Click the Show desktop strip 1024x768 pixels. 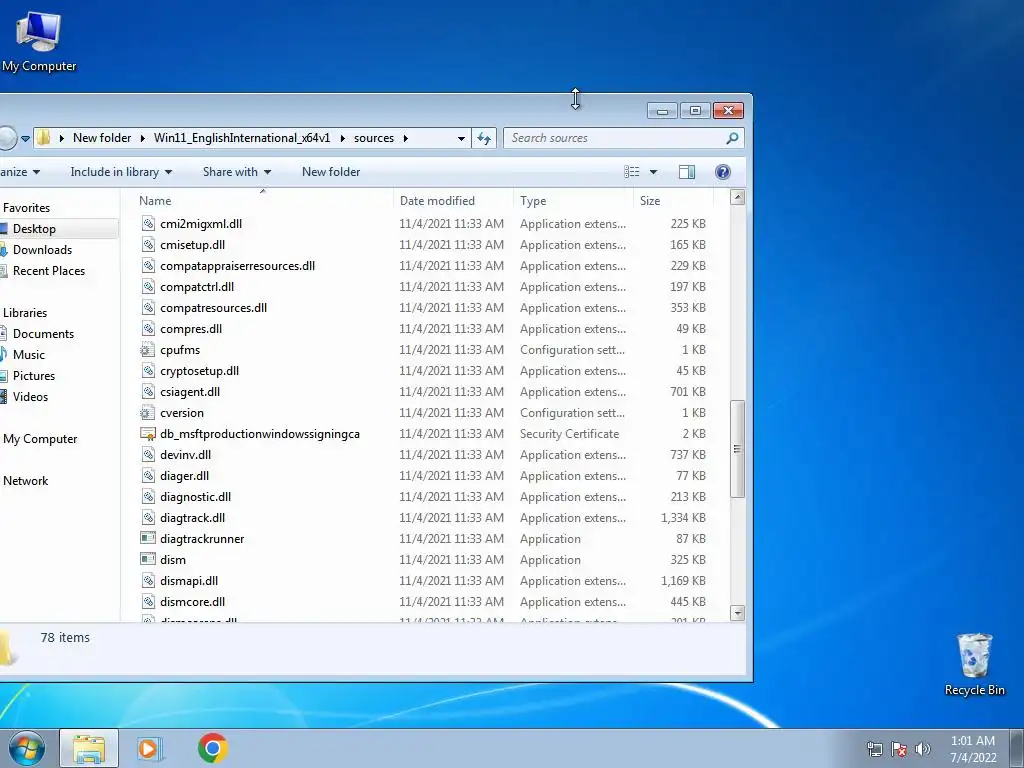point(1017,748)
